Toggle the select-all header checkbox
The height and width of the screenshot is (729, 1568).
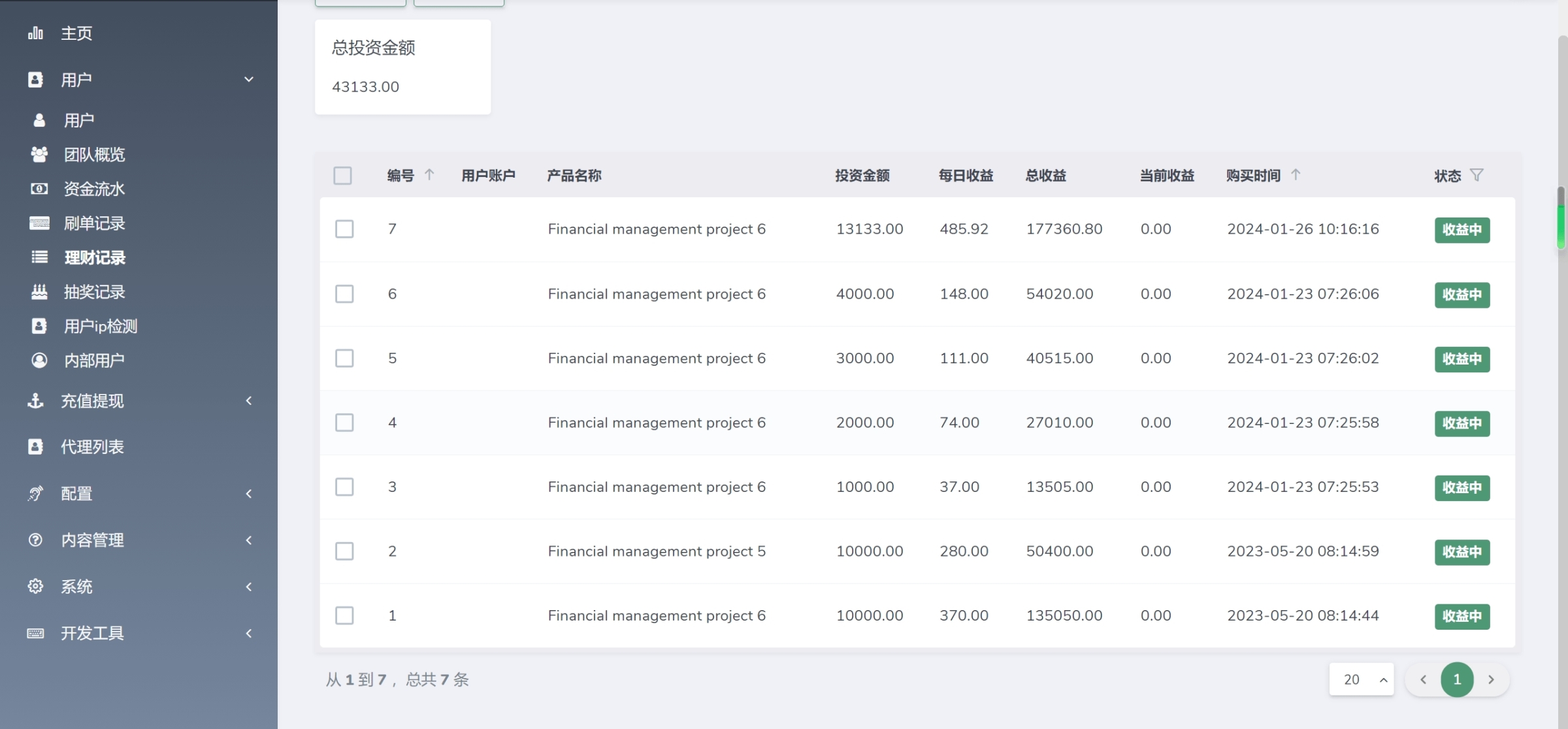pos(342,176)
